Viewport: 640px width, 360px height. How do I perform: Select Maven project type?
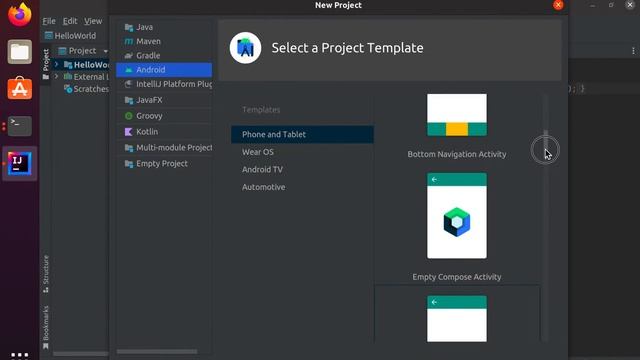[x=164, y=41]
